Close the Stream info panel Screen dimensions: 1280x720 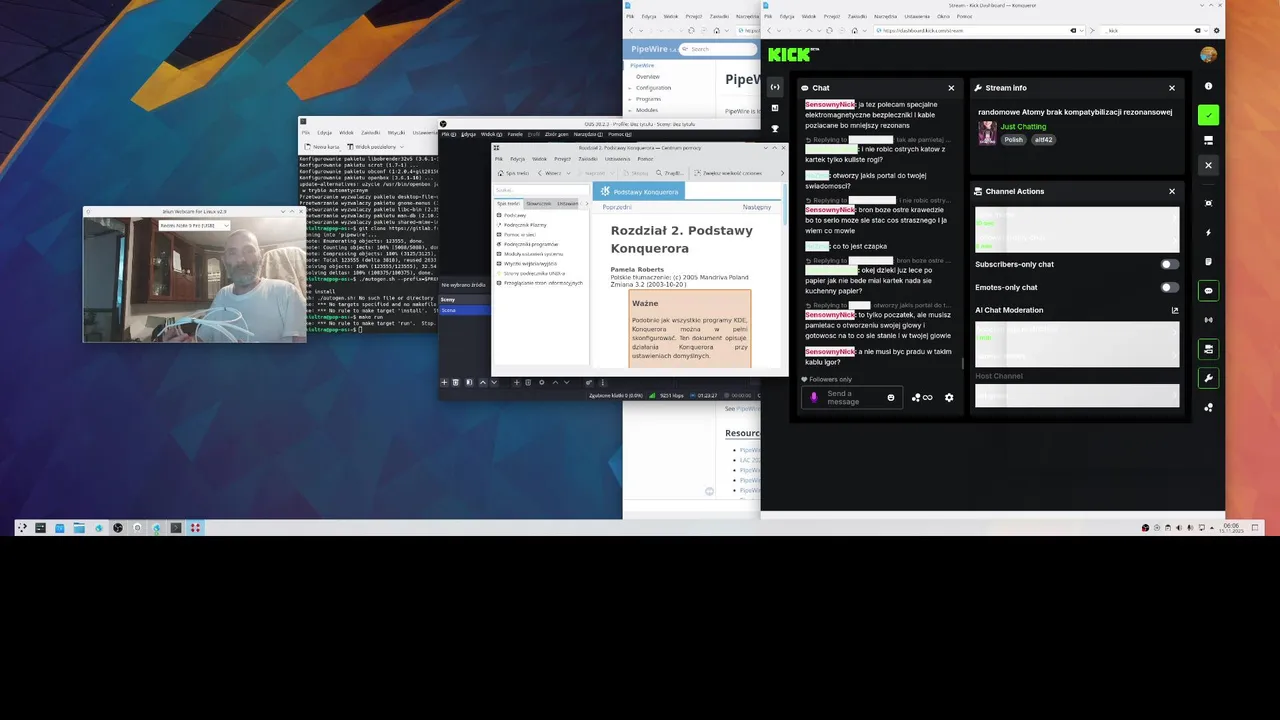tap(1172, 88)
